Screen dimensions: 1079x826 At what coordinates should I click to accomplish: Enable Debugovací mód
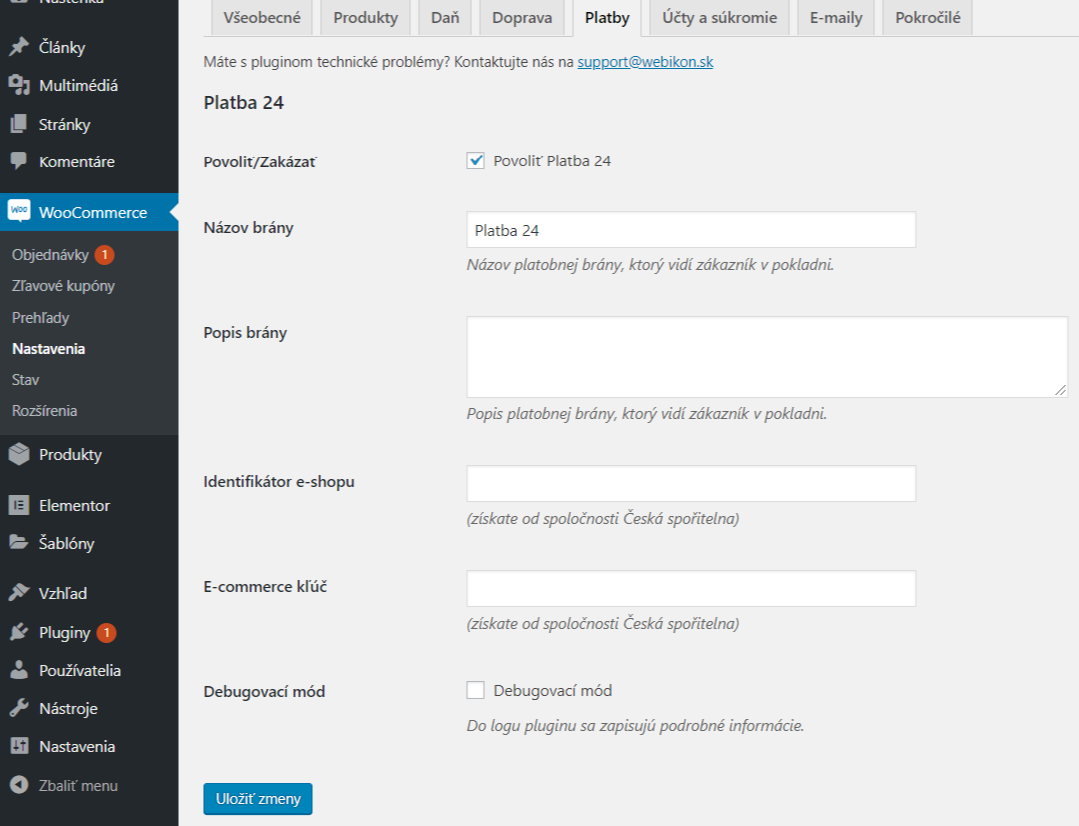pos(475,690)
